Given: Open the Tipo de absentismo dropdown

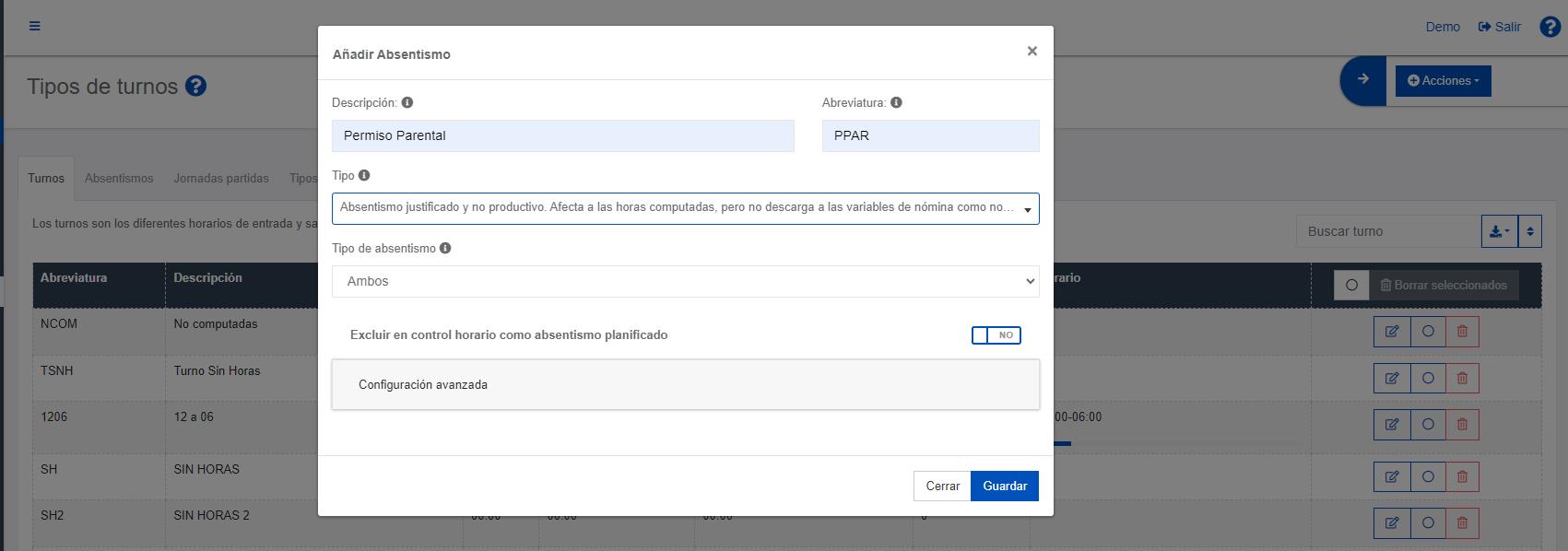Looking at the screenshot, I should point(685,282).
